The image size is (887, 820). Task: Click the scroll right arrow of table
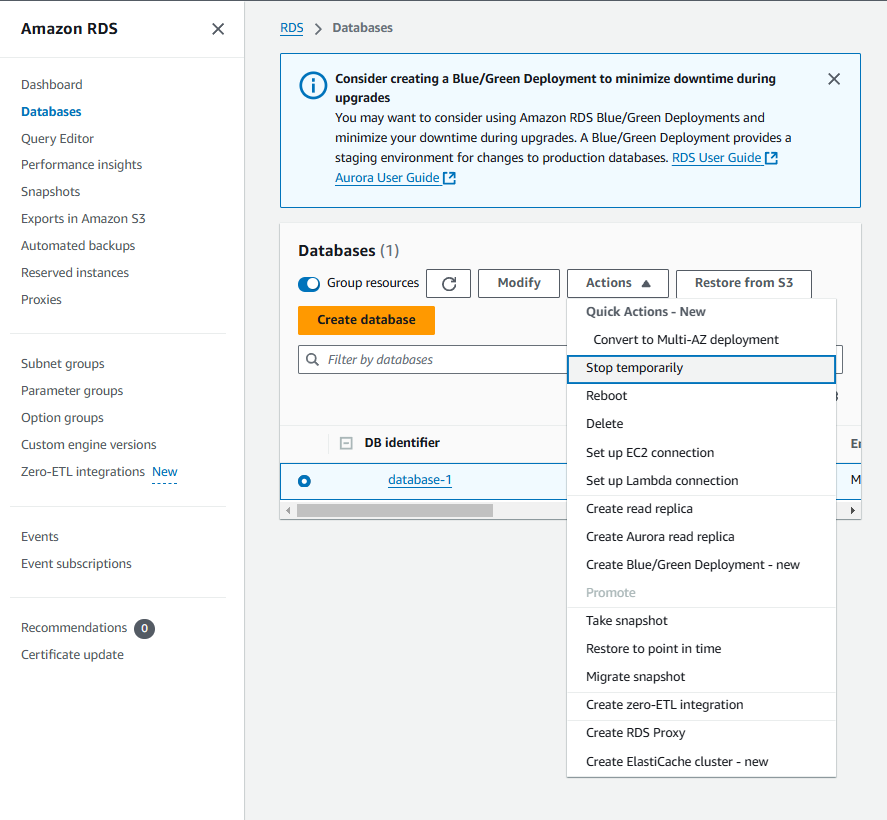pyautogui.click(x=852, y=510)
